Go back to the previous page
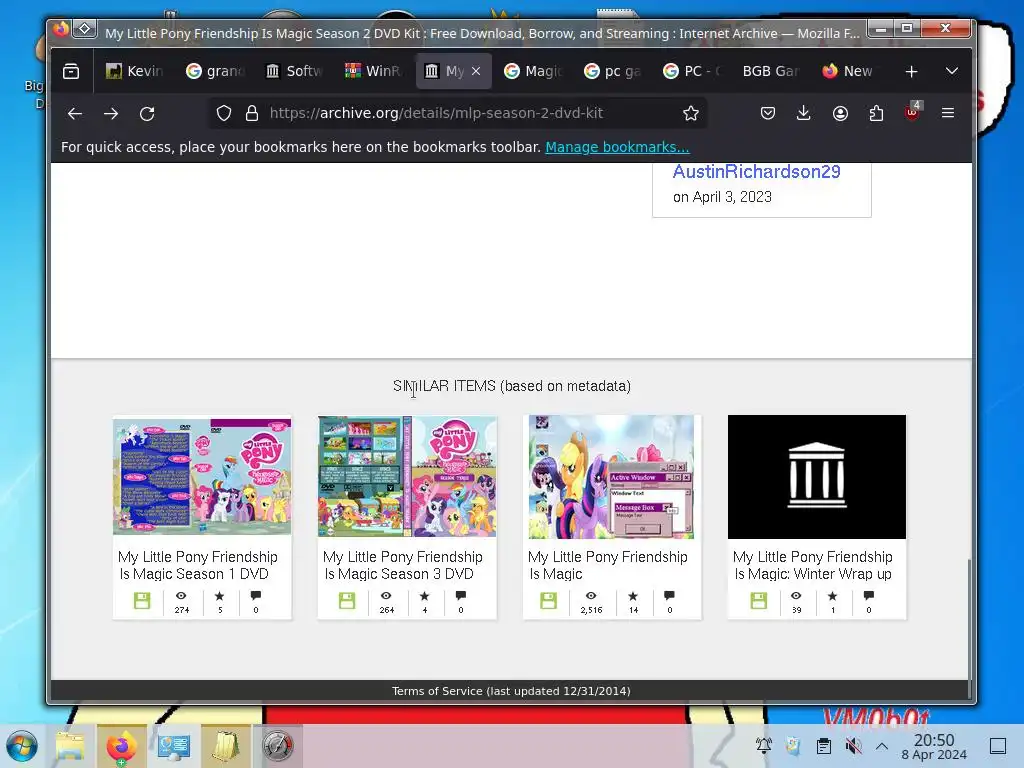Screen dimensions: 1024x768 [75, 114]
